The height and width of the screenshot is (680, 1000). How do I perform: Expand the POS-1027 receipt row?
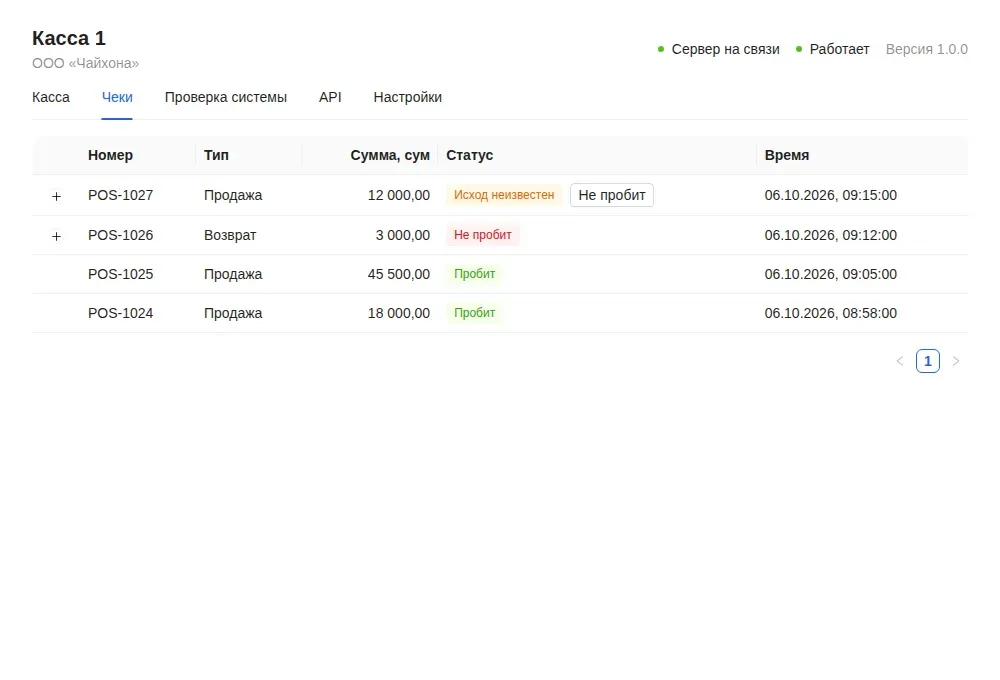pos(56,196)
